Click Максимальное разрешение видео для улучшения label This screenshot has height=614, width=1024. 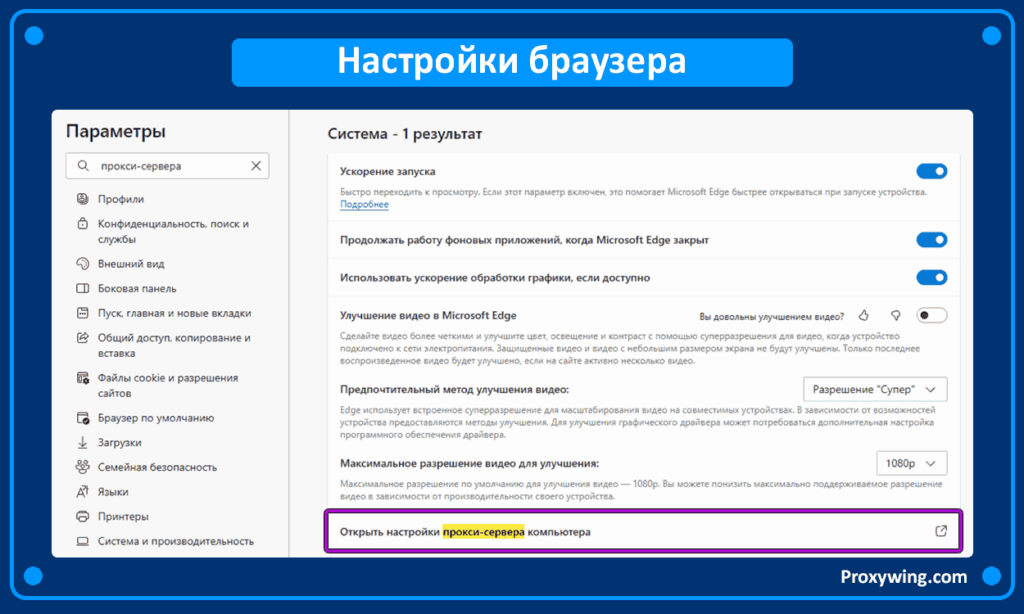tap(470, 463)
